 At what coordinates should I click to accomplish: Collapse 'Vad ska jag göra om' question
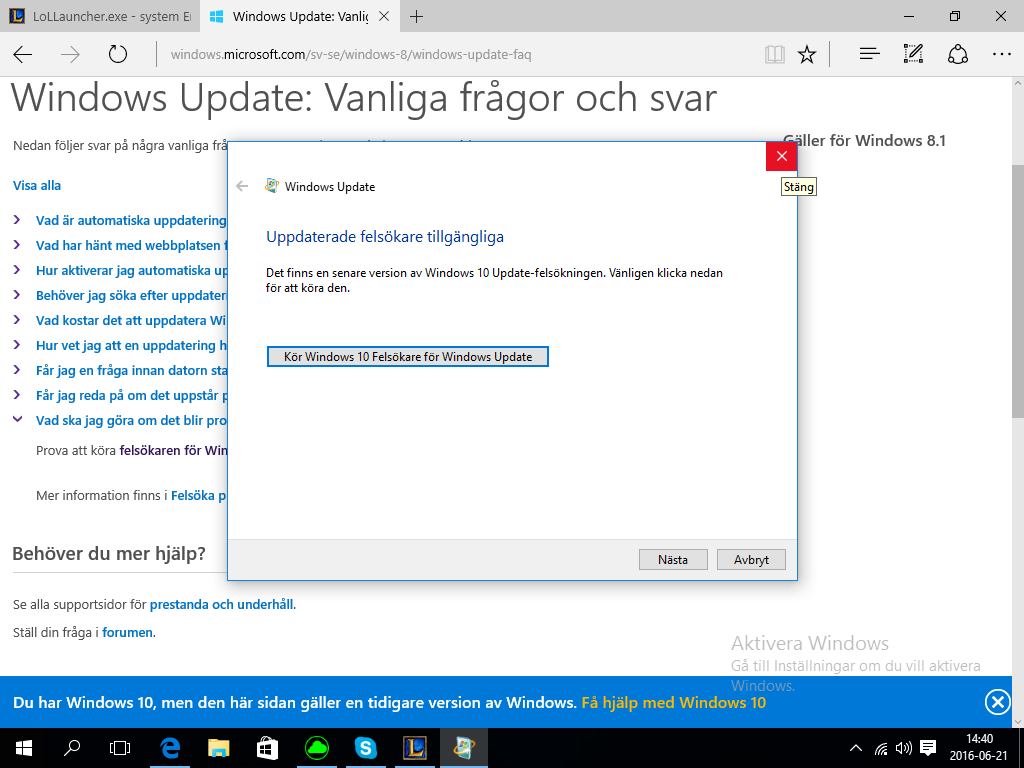click(x=131, y=421)
